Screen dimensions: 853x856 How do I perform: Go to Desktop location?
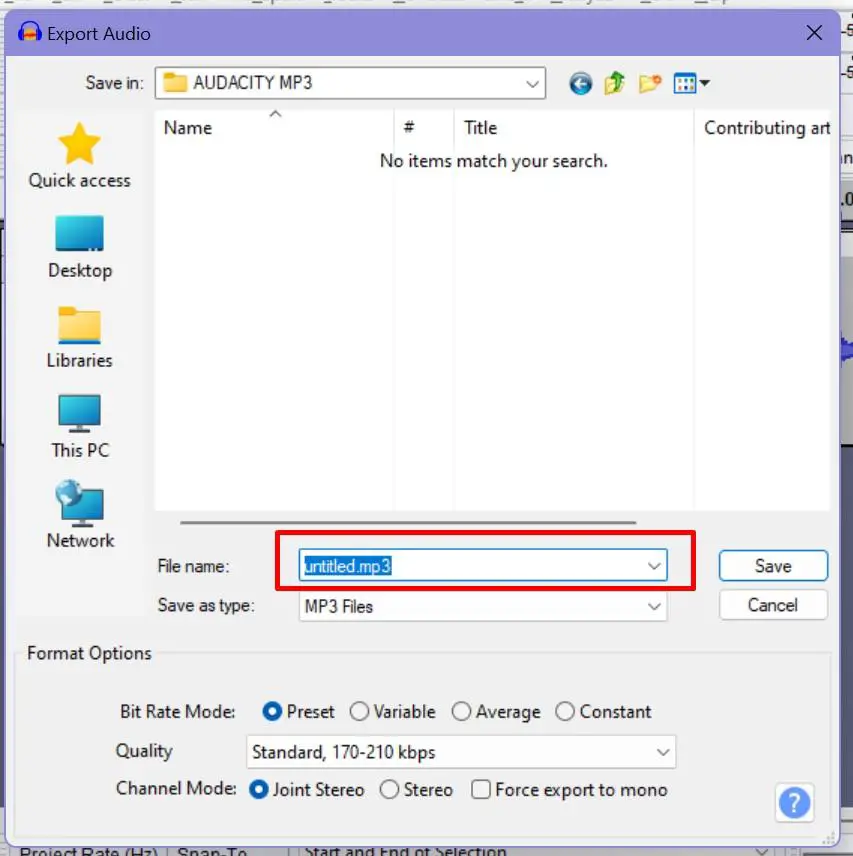click(x=80, y=247)
